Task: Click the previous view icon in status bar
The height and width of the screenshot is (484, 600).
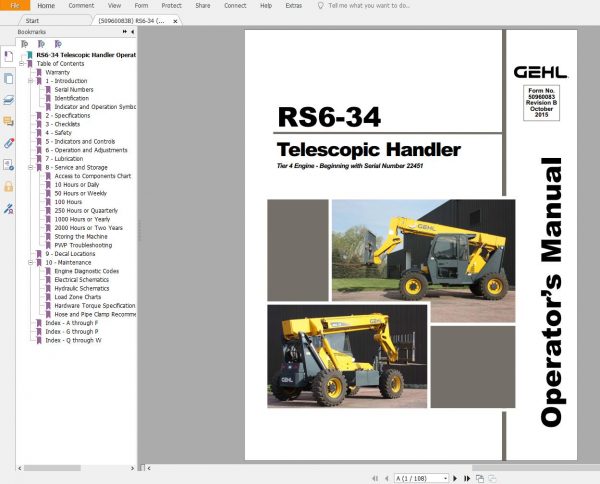Action: point(480,478)
